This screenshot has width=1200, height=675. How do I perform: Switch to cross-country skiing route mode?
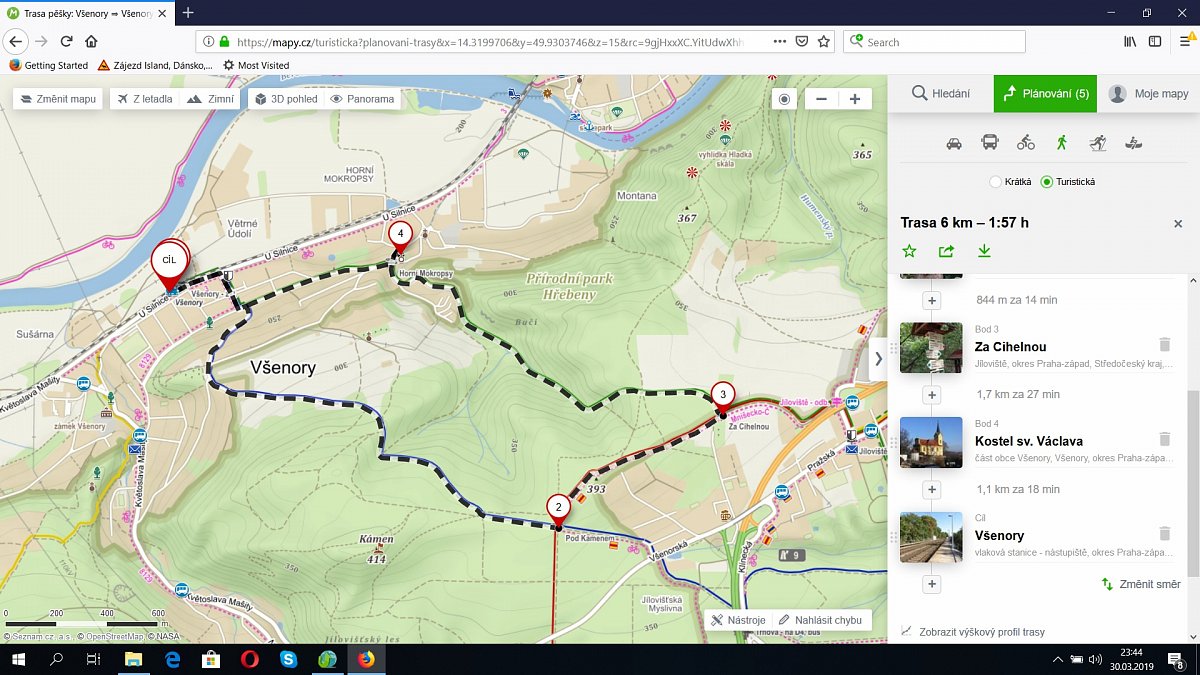click(1098, 143)
